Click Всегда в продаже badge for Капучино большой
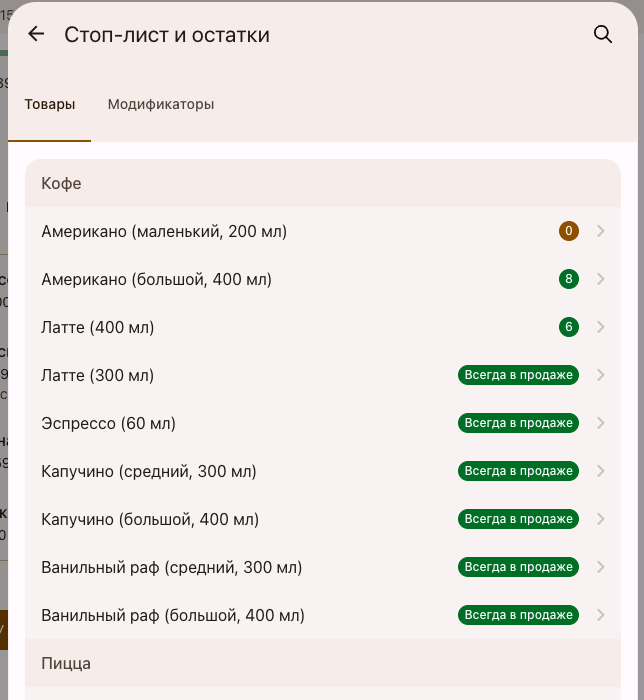The height and width of the screenshot is (700, 644). pos(518,519)
